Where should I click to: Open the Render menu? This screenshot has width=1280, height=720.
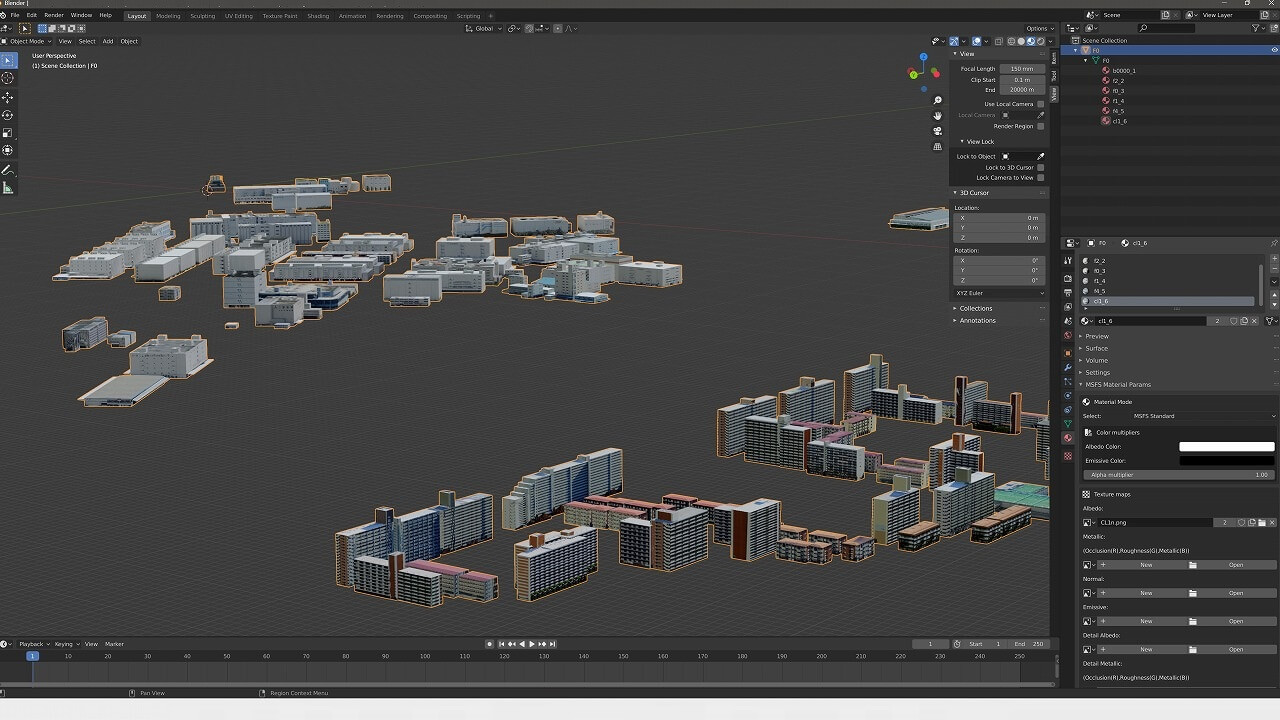[54, 15]
